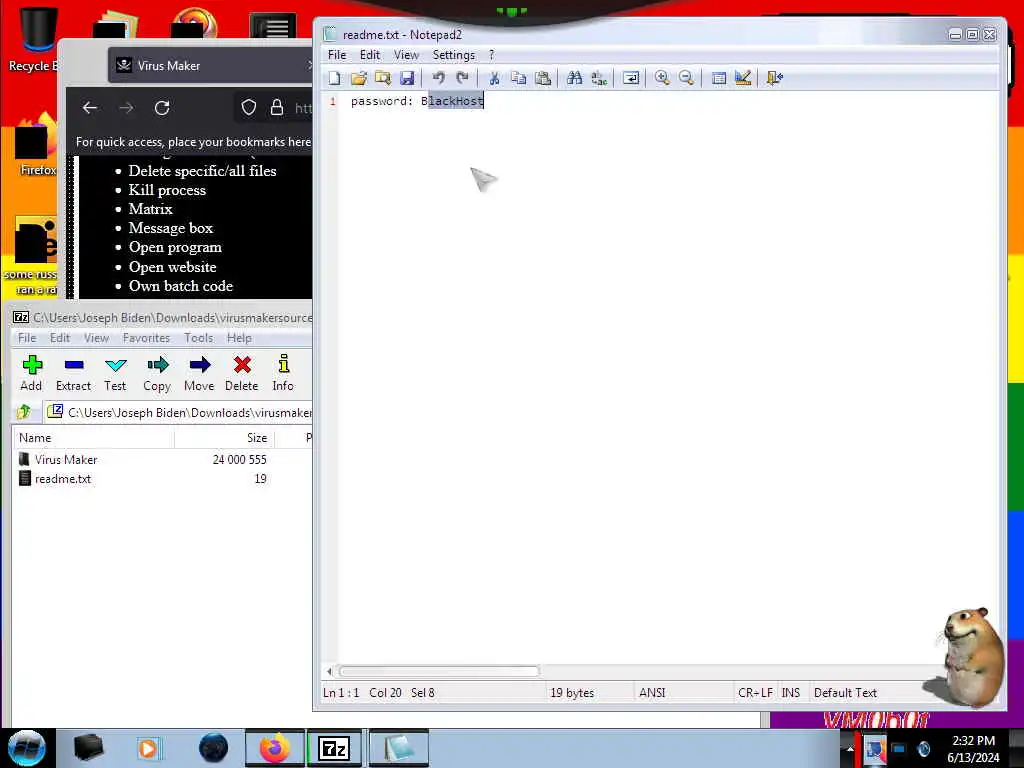
Task: Undo the last edit in Notepad2
Action: pyautogui.click(x=438, y=78)
